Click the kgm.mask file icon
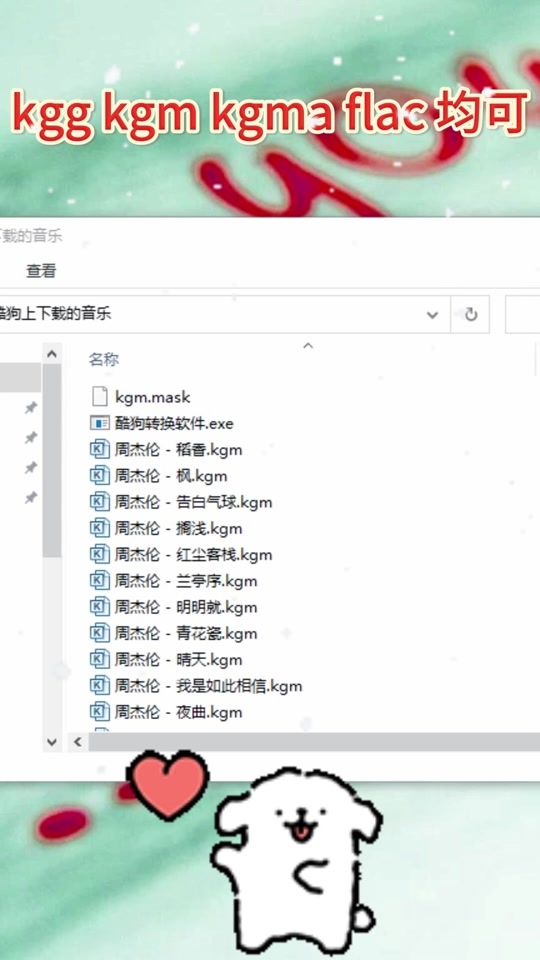The image size is (540, 960). (x=100, y=397)
